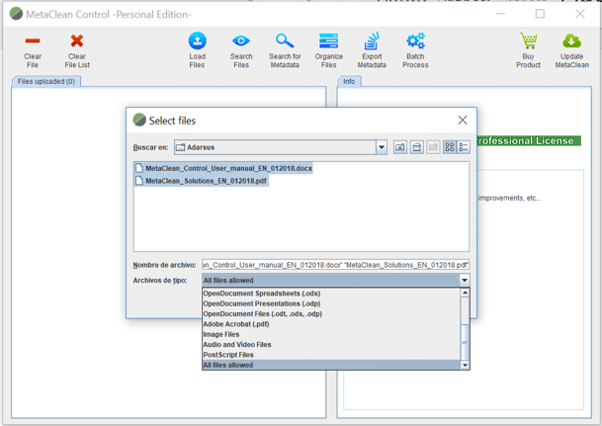Click the Clear File List icon
The height and width of the screenshot is (426, 602).
tap(77, 41)
